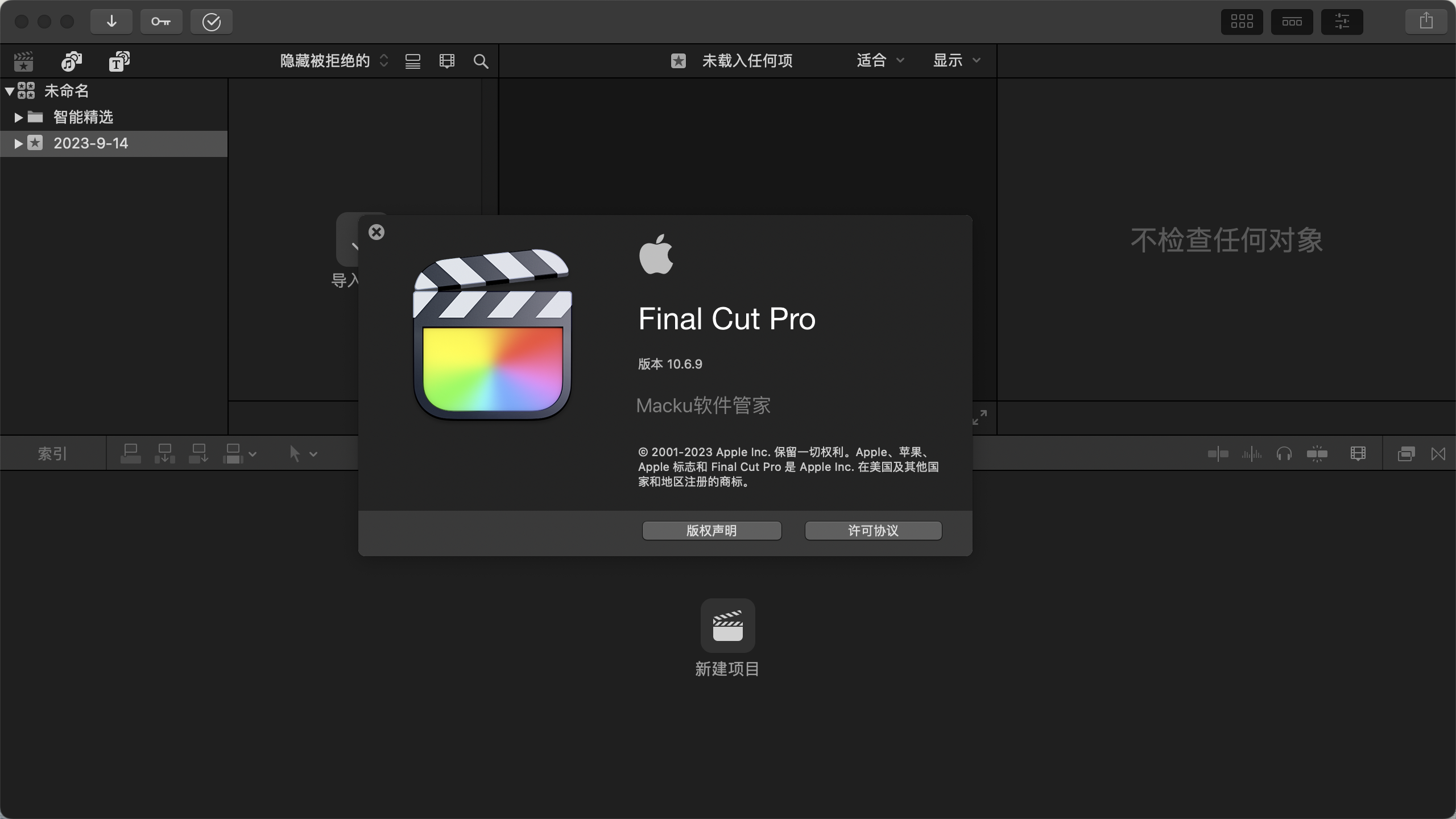The height and width of the screenshot is (819, 1456).
Task: Click the insert clip edit icon
Action: [165, 454]
